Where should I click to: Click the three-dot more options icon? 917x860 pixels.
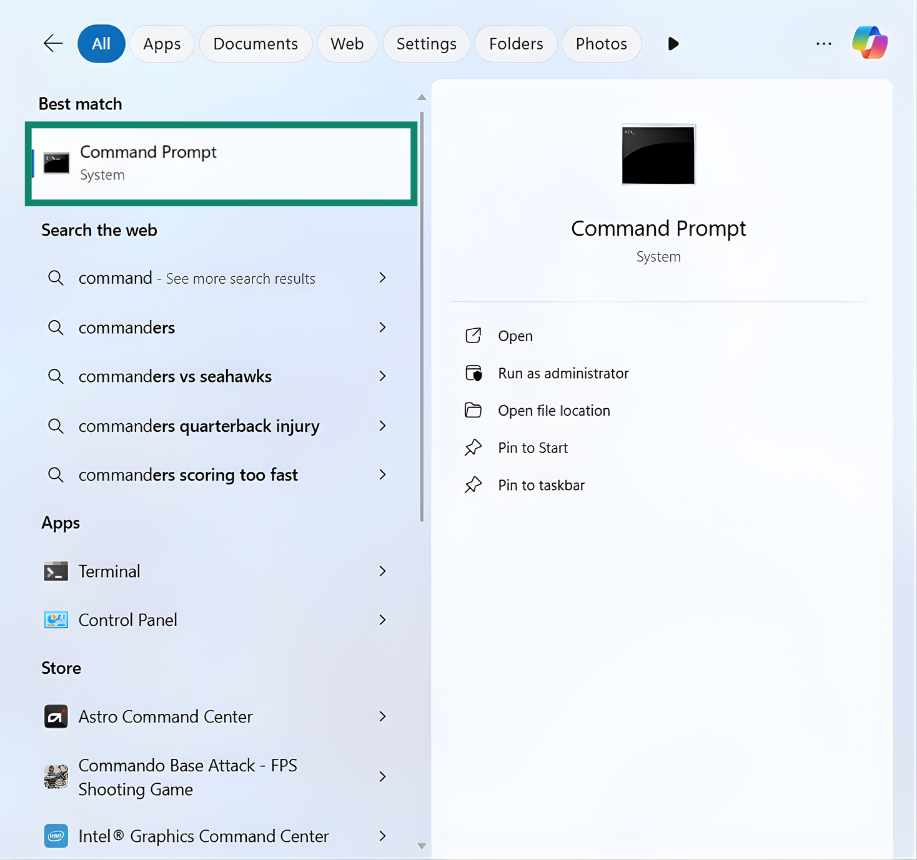[x=824, y=44]
